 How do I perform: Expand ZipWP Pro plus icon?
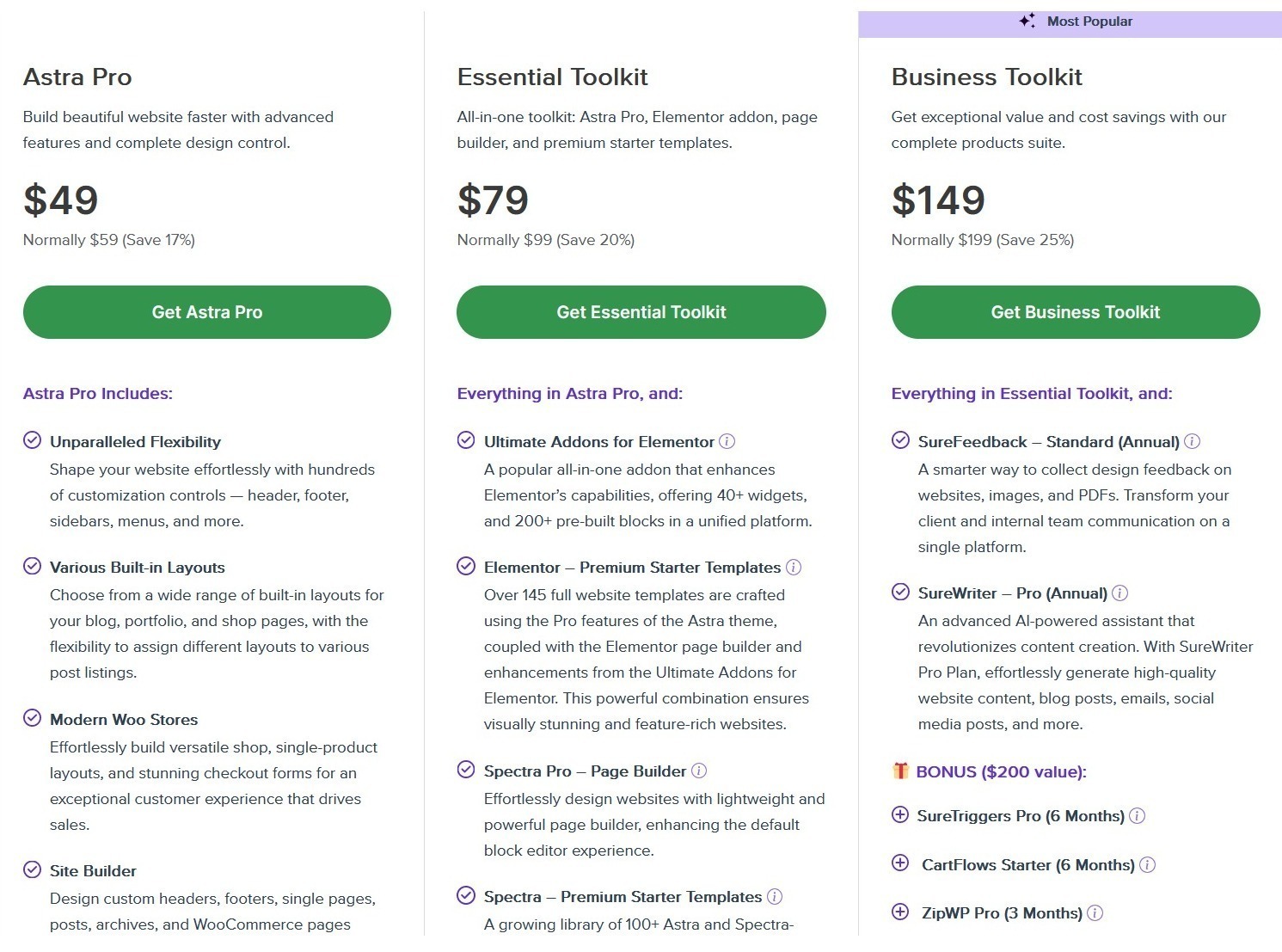[x=900, y=912]
